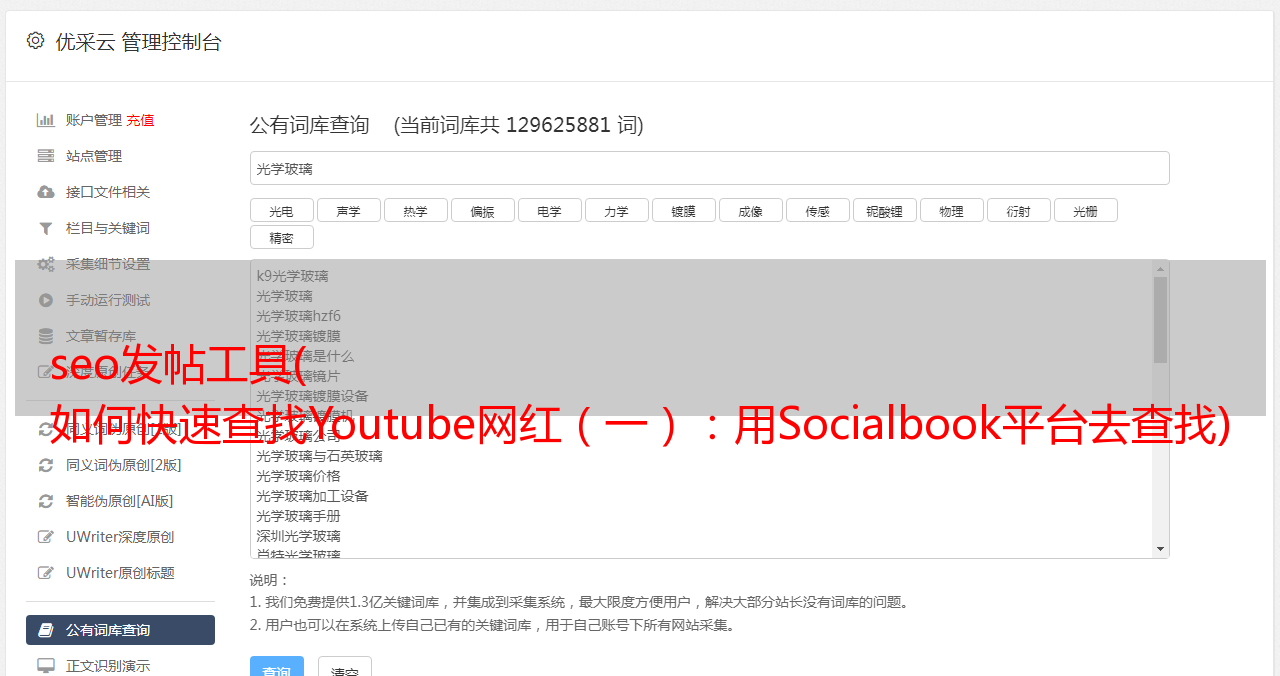Select the 成像 keyword tag

(751, 211)
